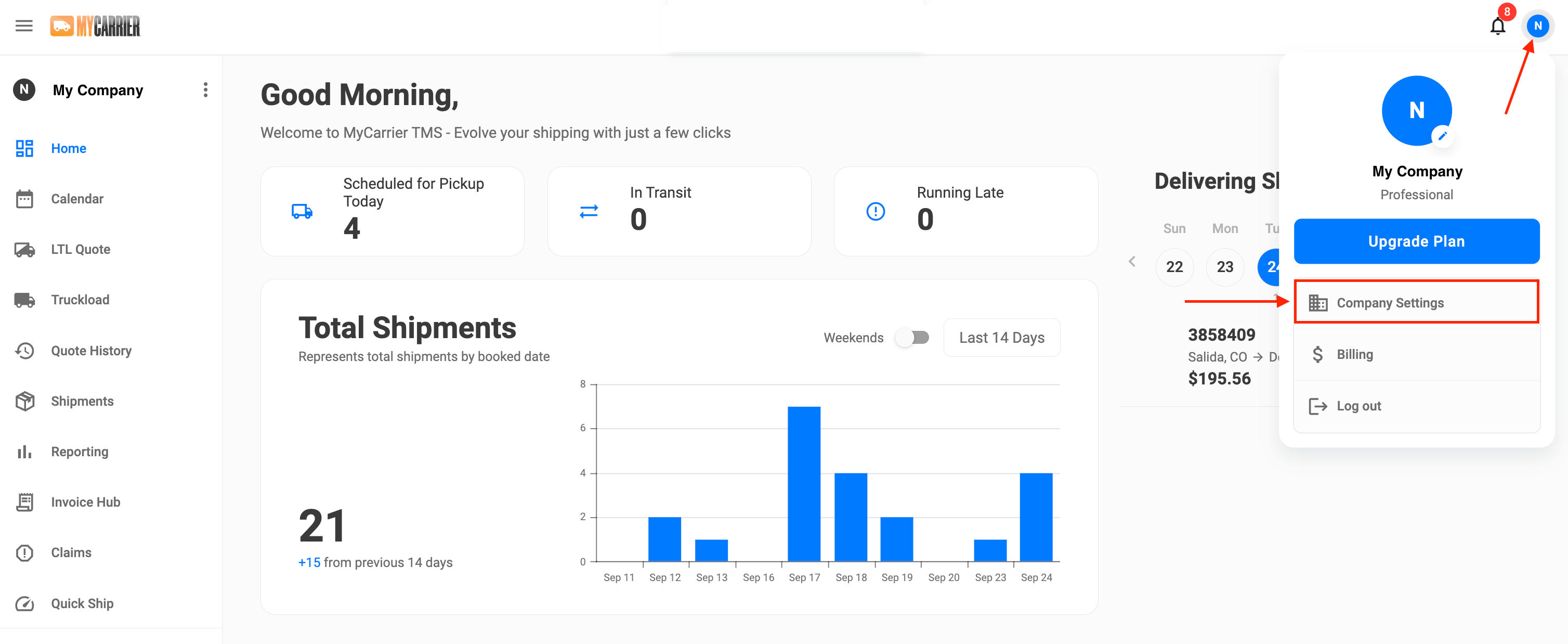Click the Upgrade Plan button

coord(1416,241)
